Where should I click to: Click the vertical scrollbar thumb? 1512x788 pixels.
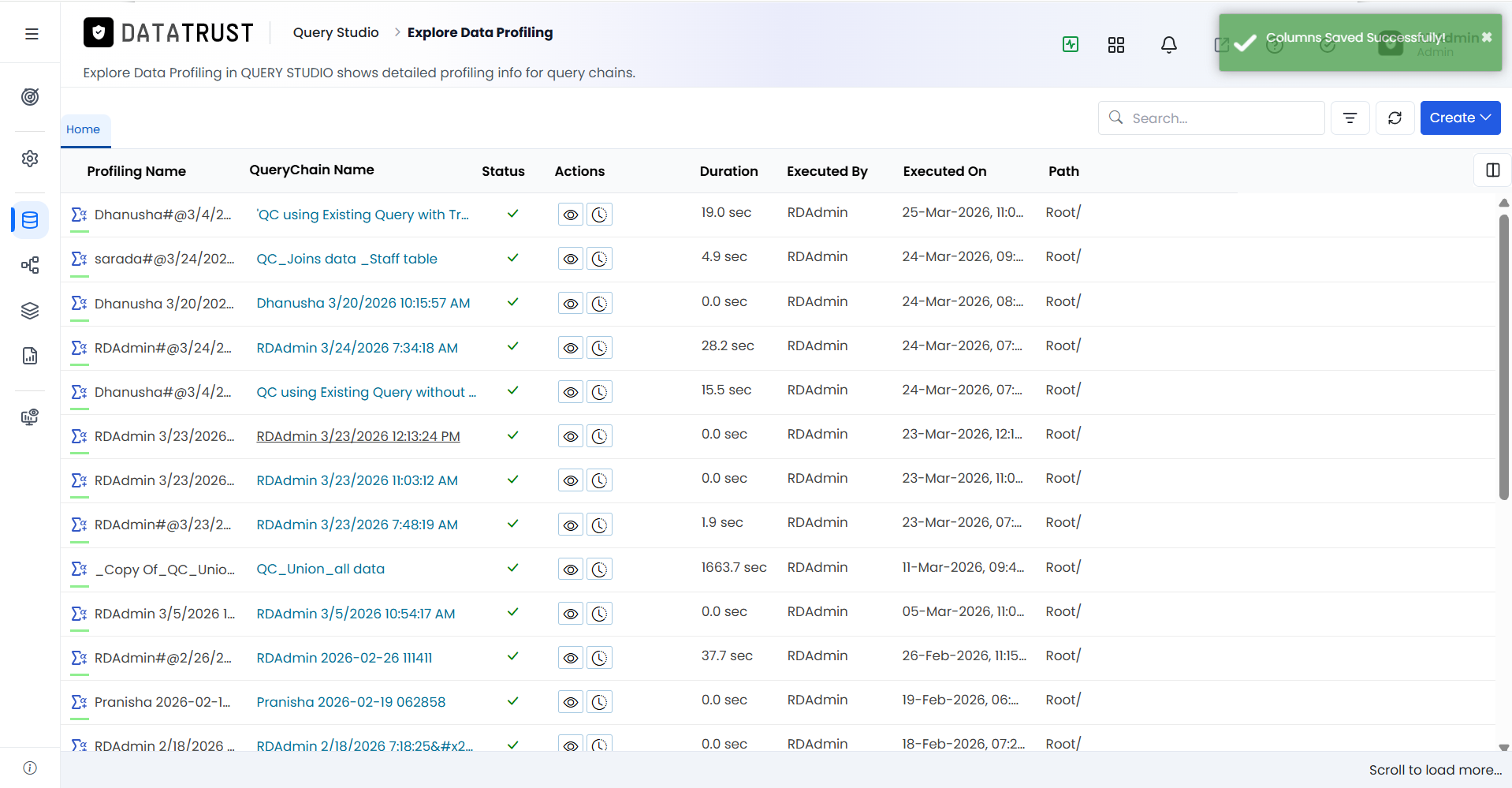pos(1503,357)
